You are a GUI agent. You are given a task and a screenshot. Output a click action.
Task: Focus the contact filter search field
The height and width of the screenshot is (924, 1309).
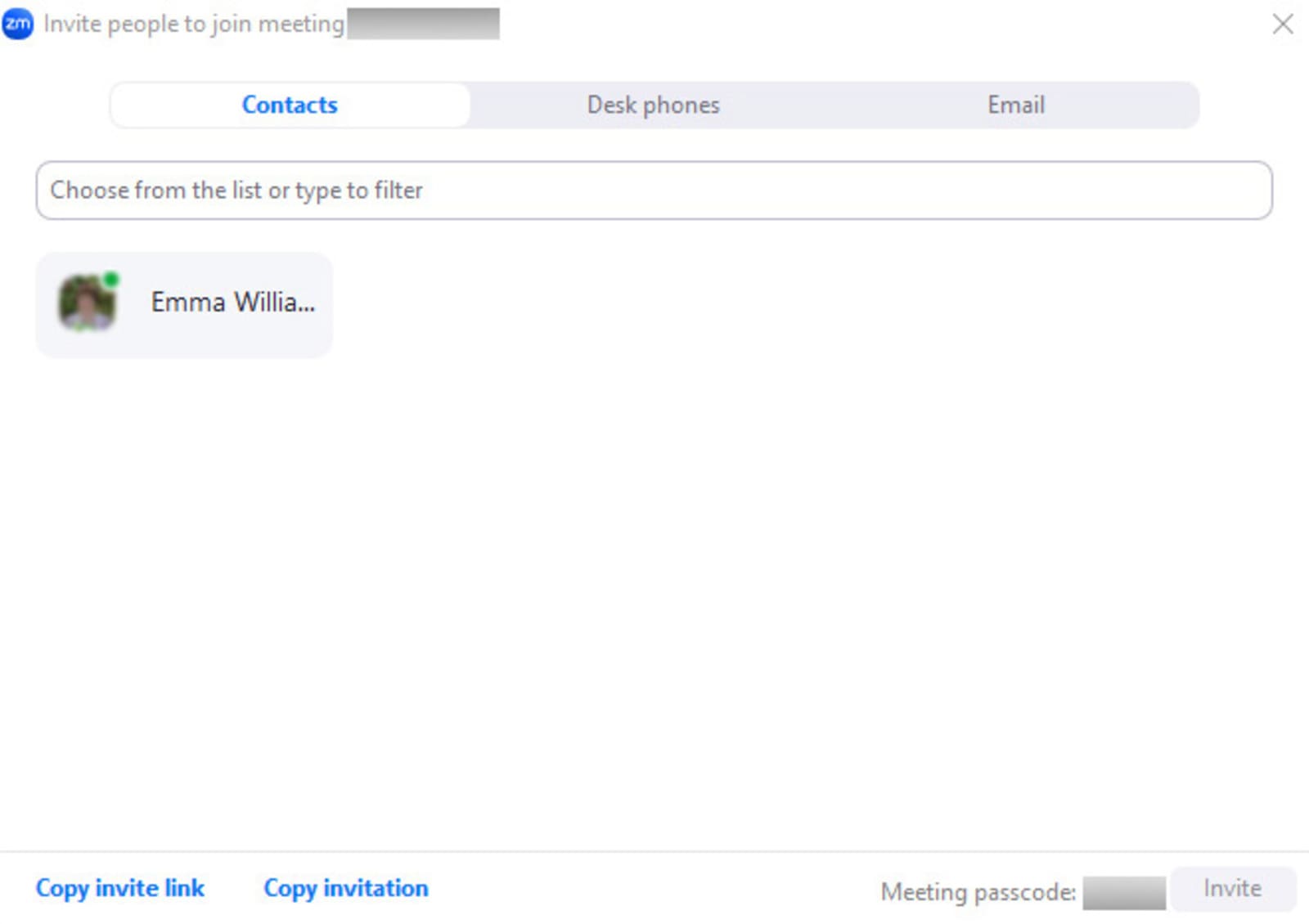[x=654, y=190]
